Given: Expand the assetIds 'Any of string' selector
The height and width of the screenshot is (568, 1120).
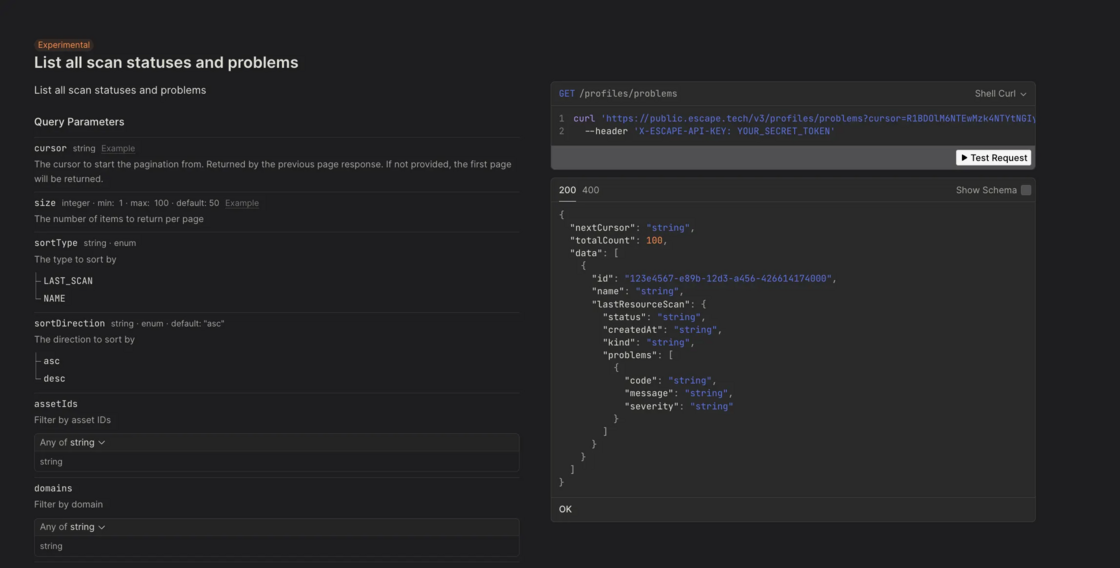Looking at the screenshot, I should 72,442.
